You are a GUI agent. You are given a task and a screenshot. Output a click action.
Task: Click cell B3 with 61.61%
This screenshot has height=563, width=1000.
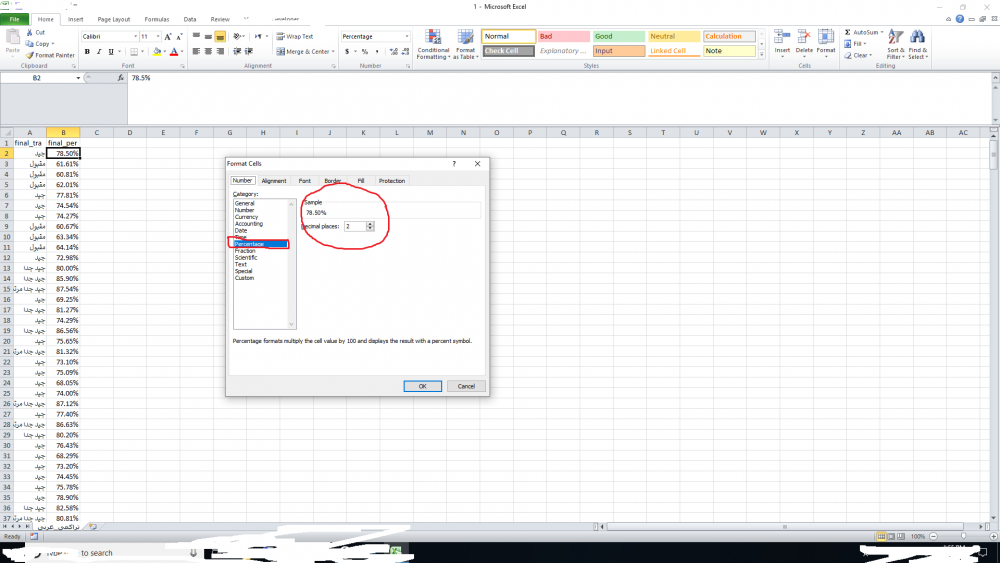coord(63,164)
